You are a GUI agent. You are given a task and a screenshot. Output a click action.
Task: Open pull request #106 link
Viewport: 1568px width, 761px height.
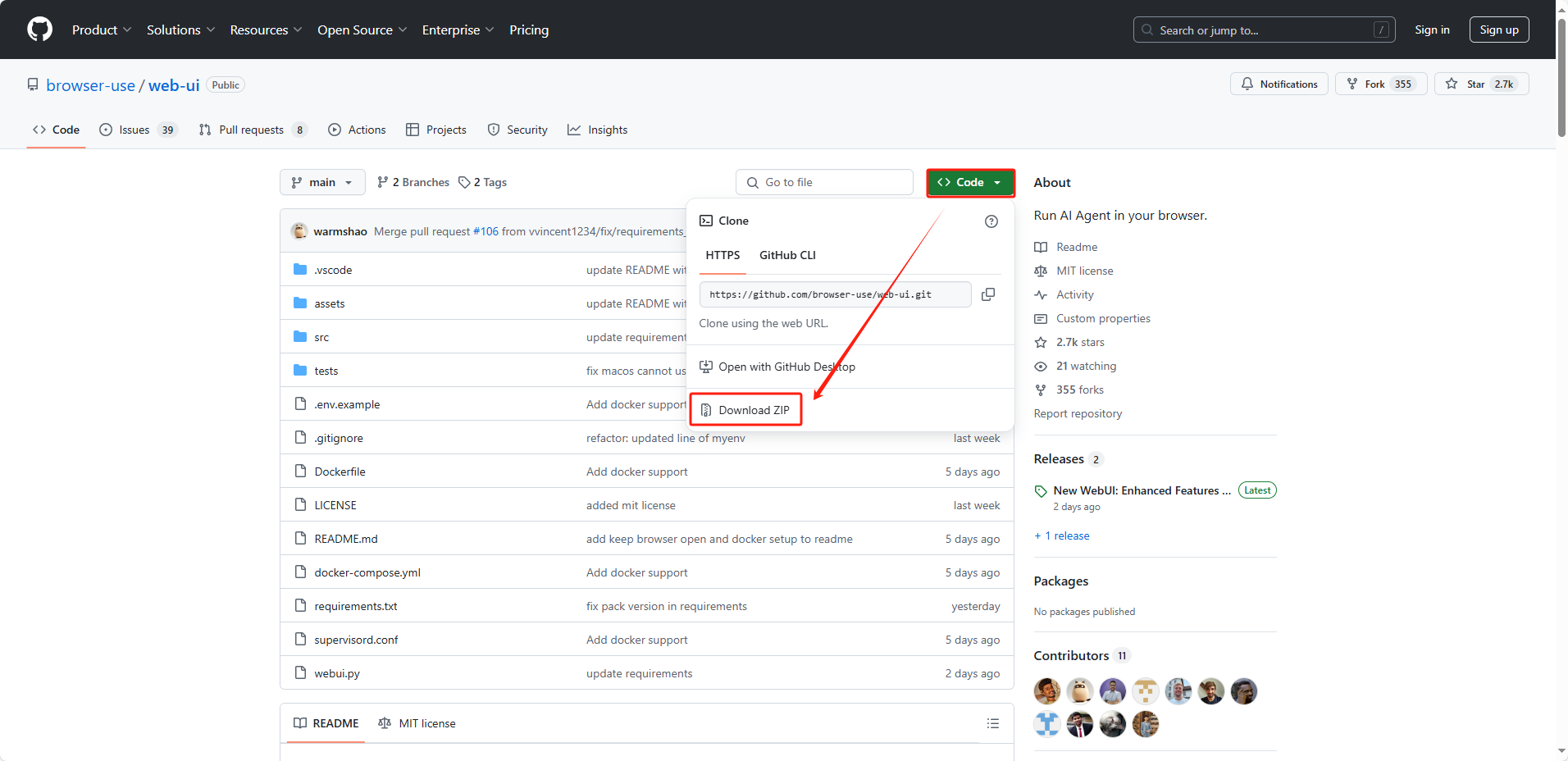click(485, 231)
